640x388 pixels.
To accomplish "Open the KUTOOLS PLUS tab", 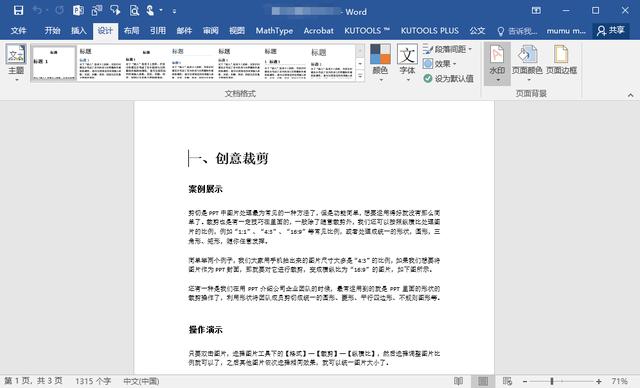I will [429, 31].
